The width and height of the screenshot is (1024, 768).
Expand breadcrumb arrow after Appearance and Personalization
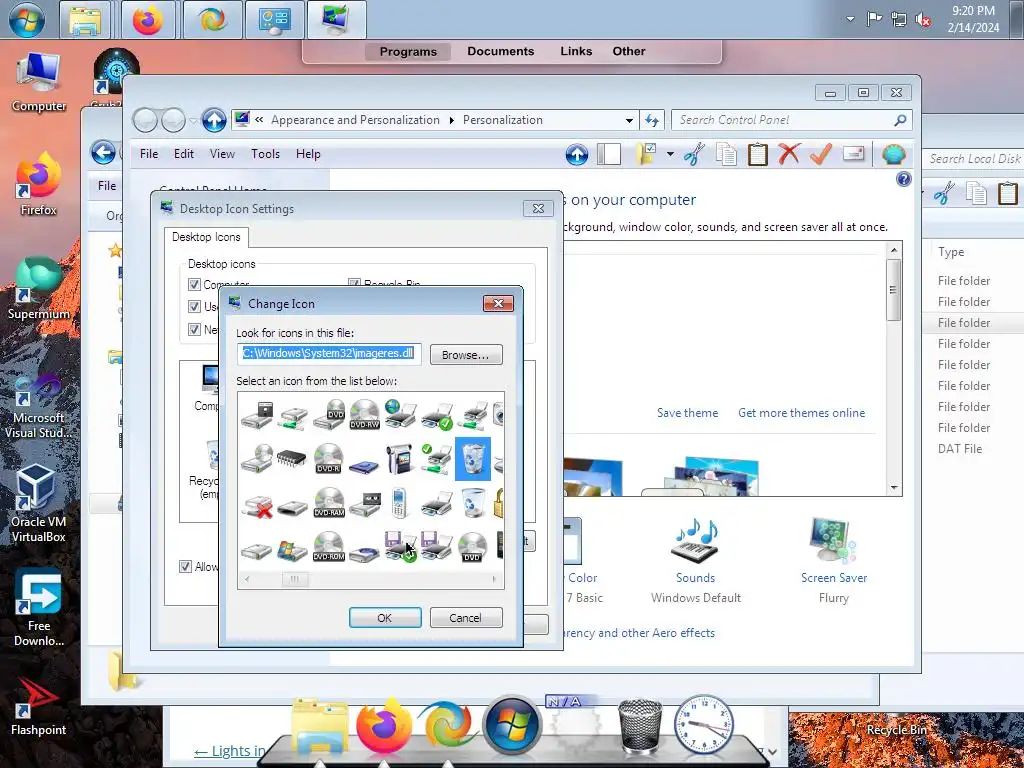(451, 120)
